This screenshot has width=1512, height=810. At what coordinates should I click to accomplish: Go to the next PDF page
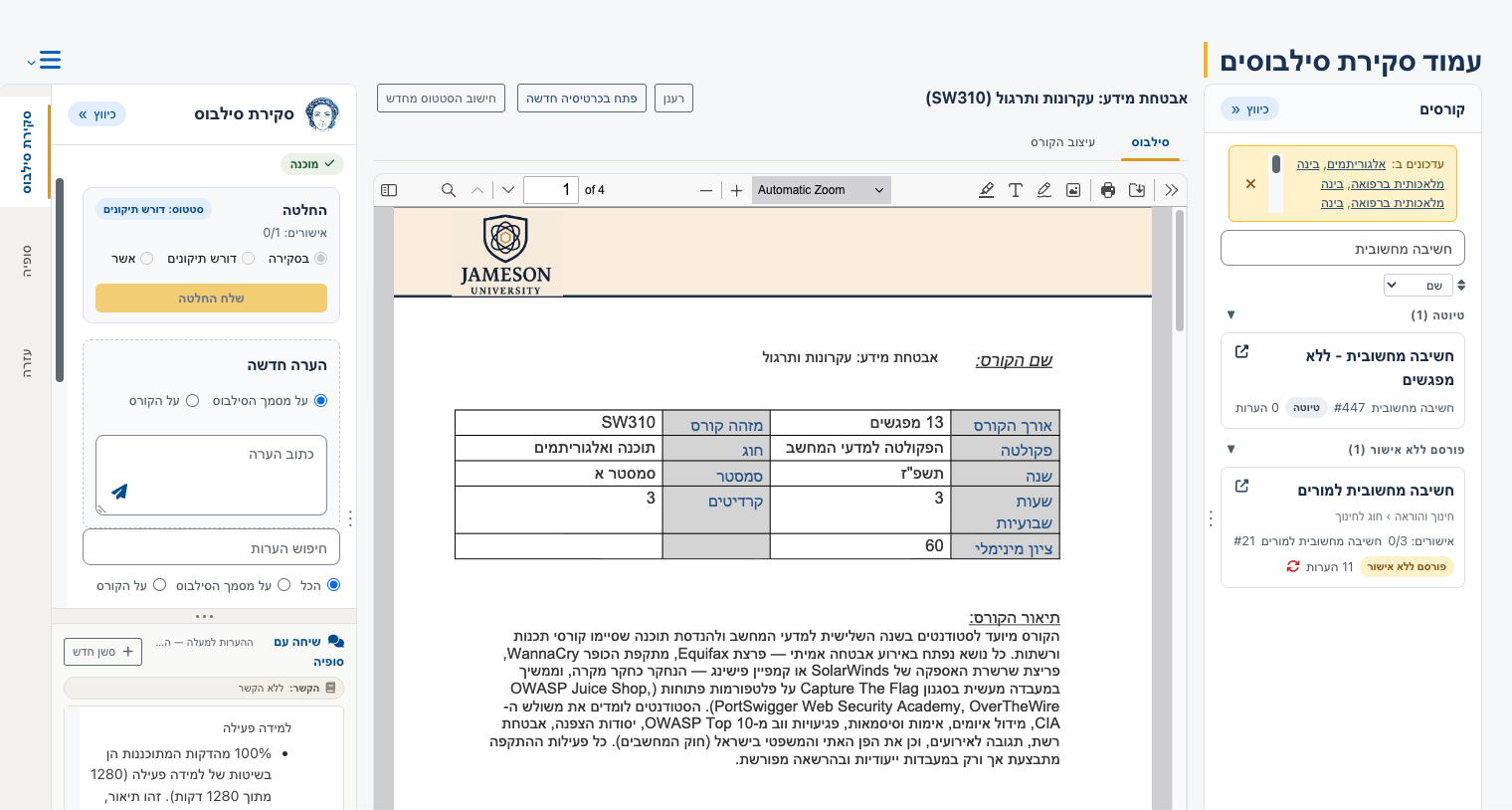(x=508, y=190)
